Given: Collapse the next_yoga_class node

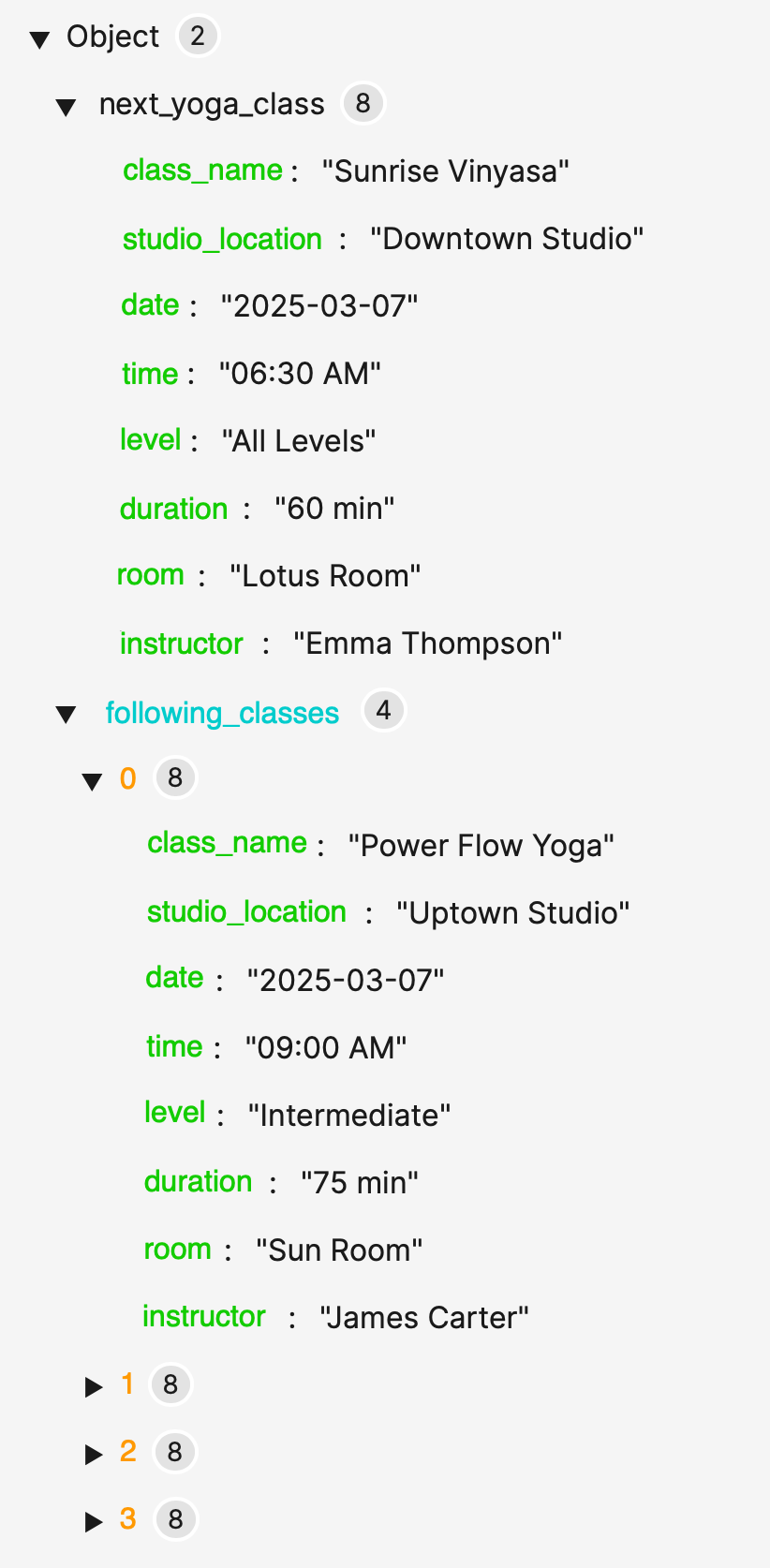Looking at the screenshot, I should pos(64,106).
